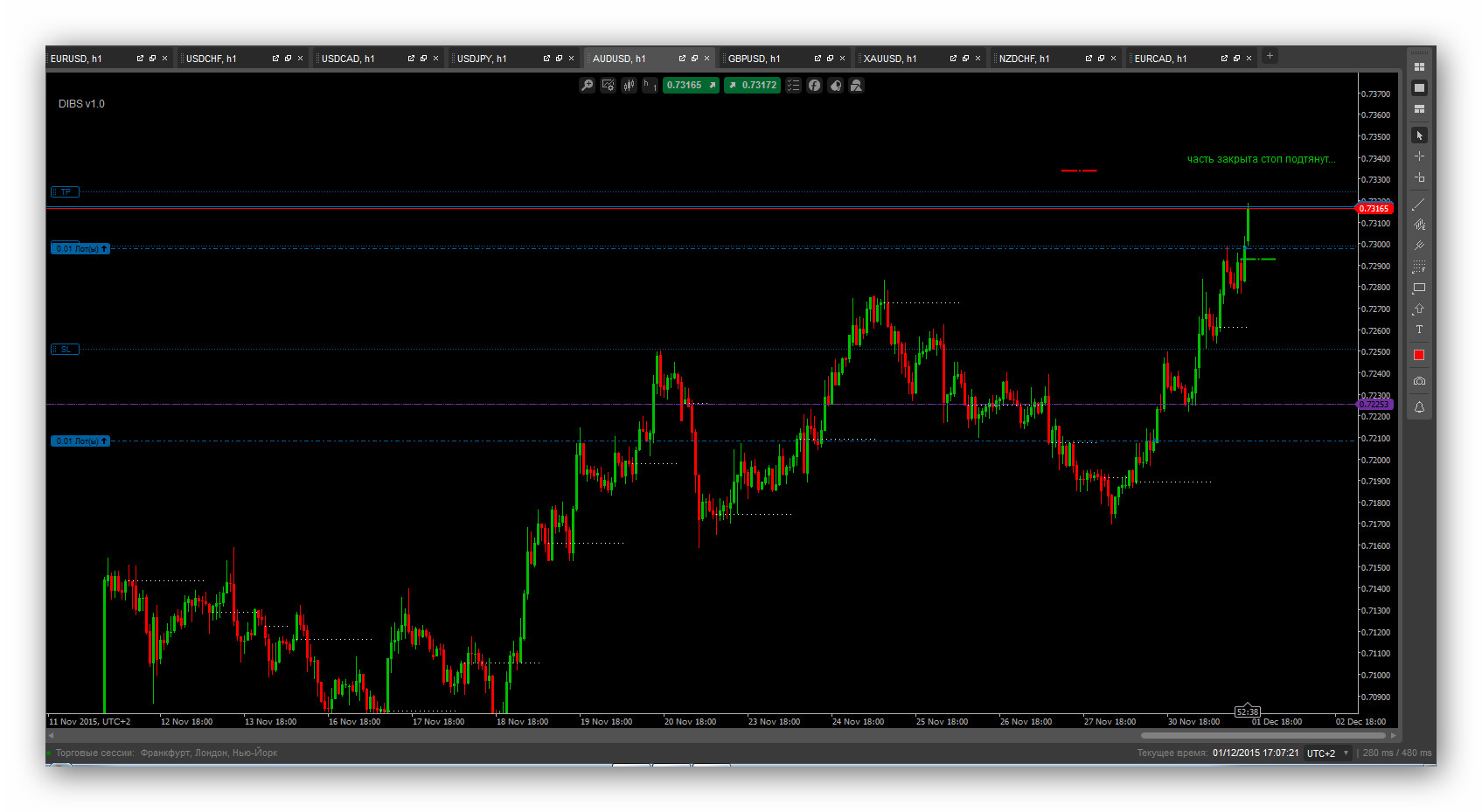1482x812 pixels.
Task: Select the Fibonacci retracement tool
Action: pyautogui.click(x=1419, y=267)
